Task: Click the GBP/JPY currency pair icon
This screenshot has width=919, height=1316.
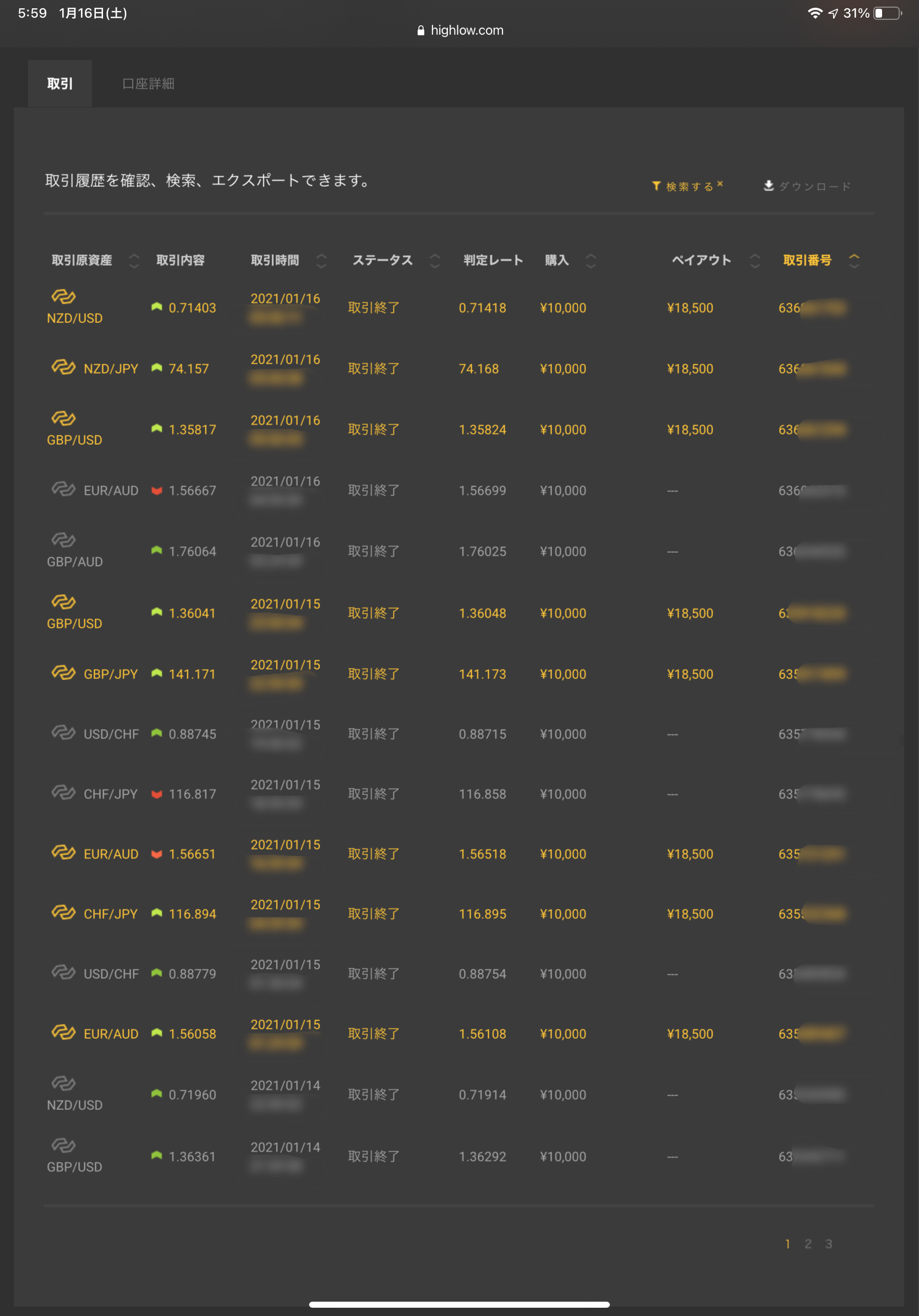Action: pos(63,673)
